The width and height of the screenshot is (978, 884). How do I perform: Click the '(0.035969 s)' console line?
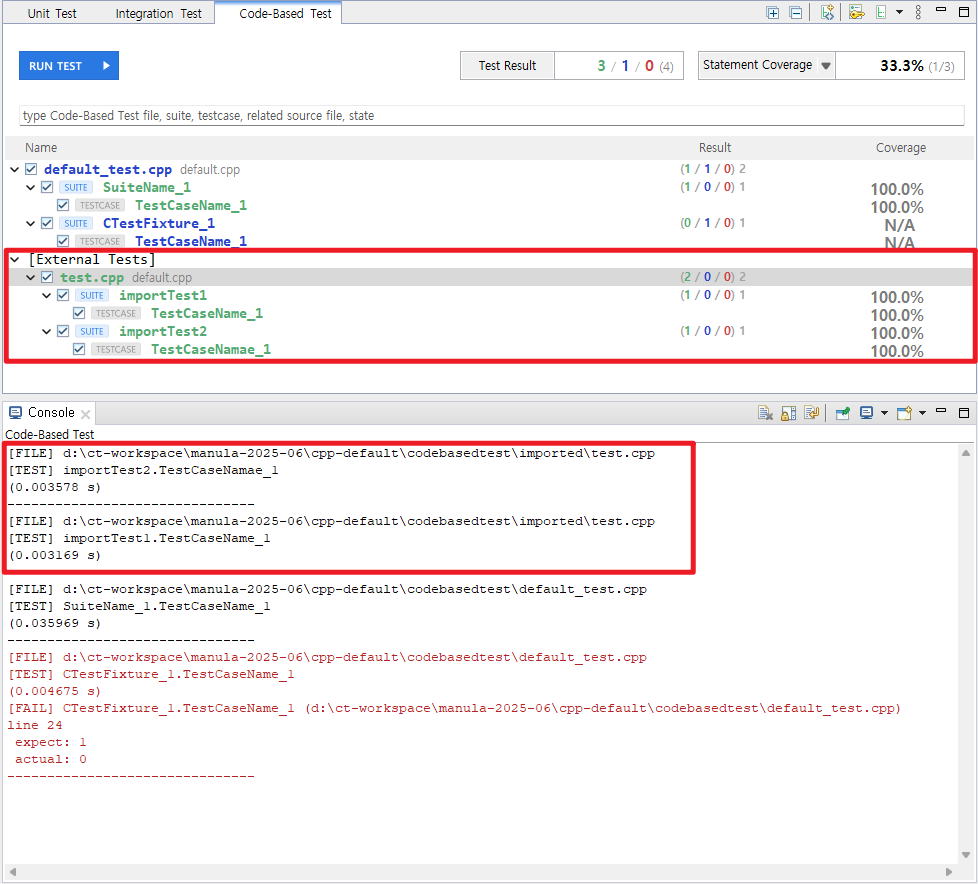[x=54, y=623]
